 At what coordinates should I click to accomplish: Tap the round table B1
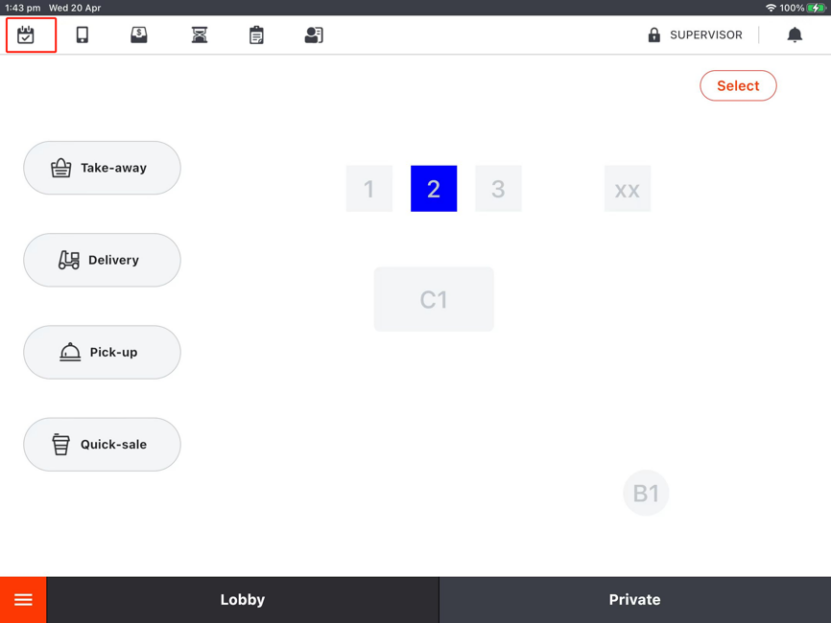(646, 493)
